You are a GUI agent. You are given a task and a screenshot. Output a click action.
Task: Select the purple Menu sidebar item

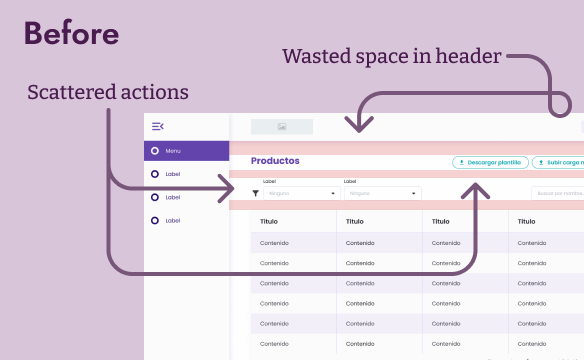coord(187,151)
